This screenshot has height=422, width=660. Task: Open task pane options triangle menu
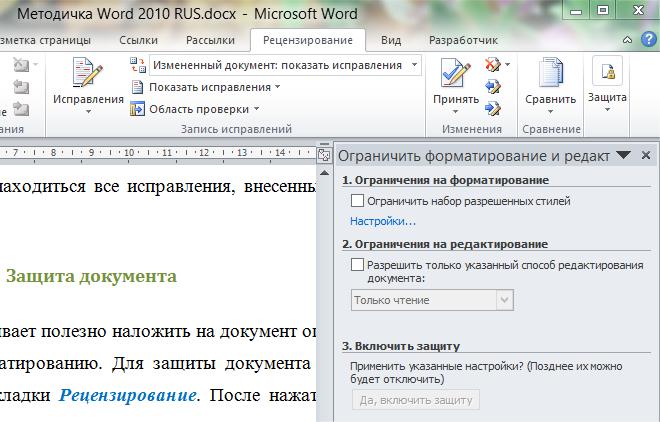pos(623,155)
